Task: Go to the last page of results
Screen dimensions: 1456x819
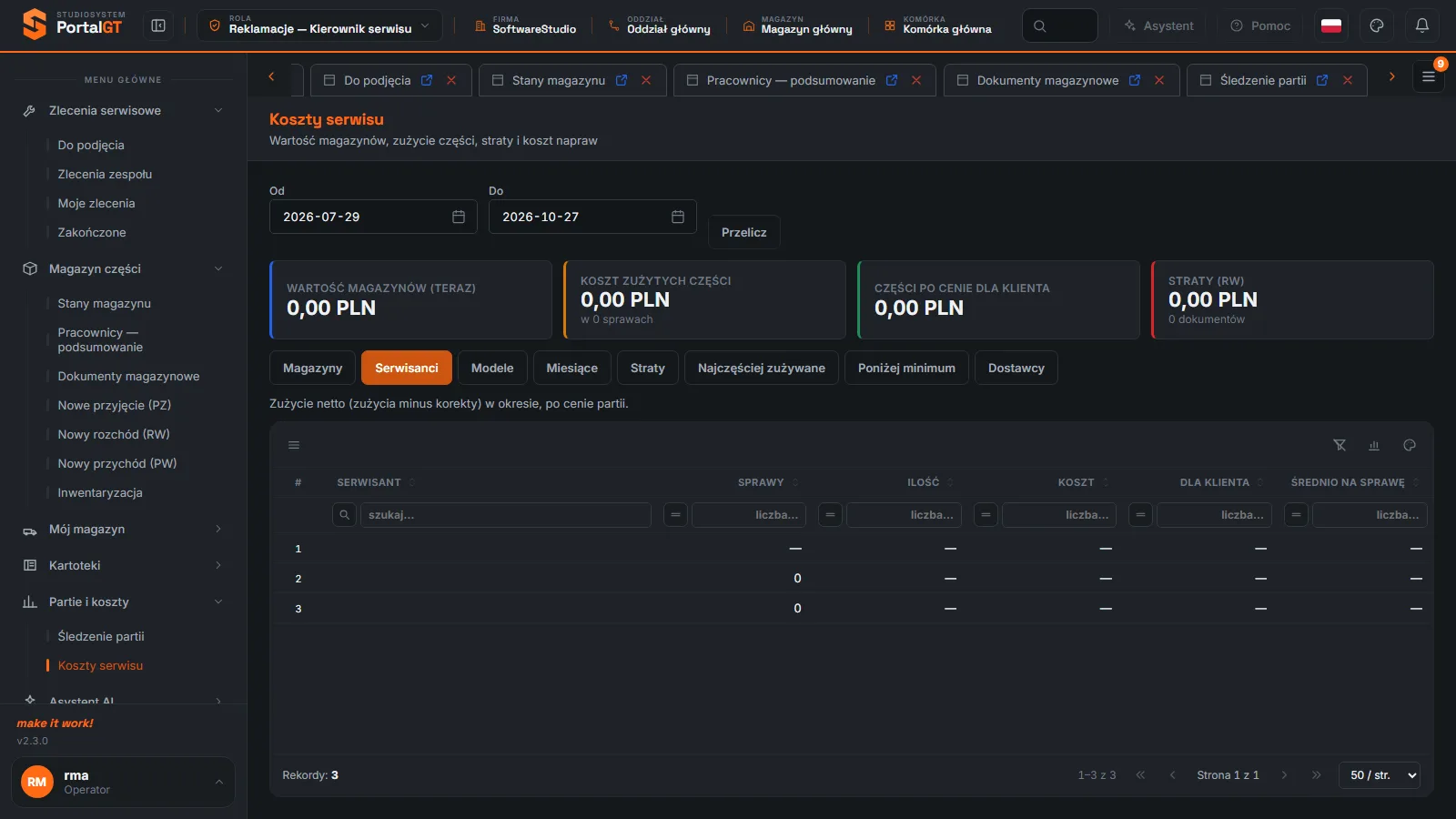Action: (x=1316, y=775)
